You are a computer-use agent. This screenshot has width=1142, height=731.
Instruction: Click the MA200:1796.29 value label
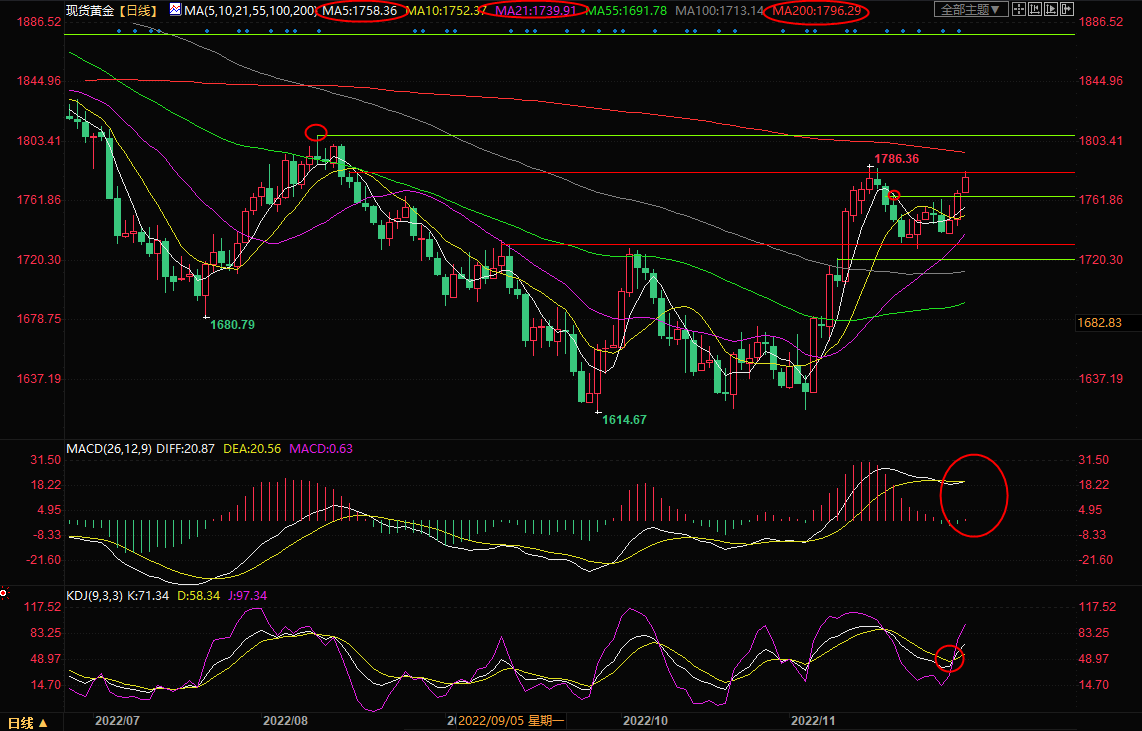pyautogui.click(x=816, y=10)
